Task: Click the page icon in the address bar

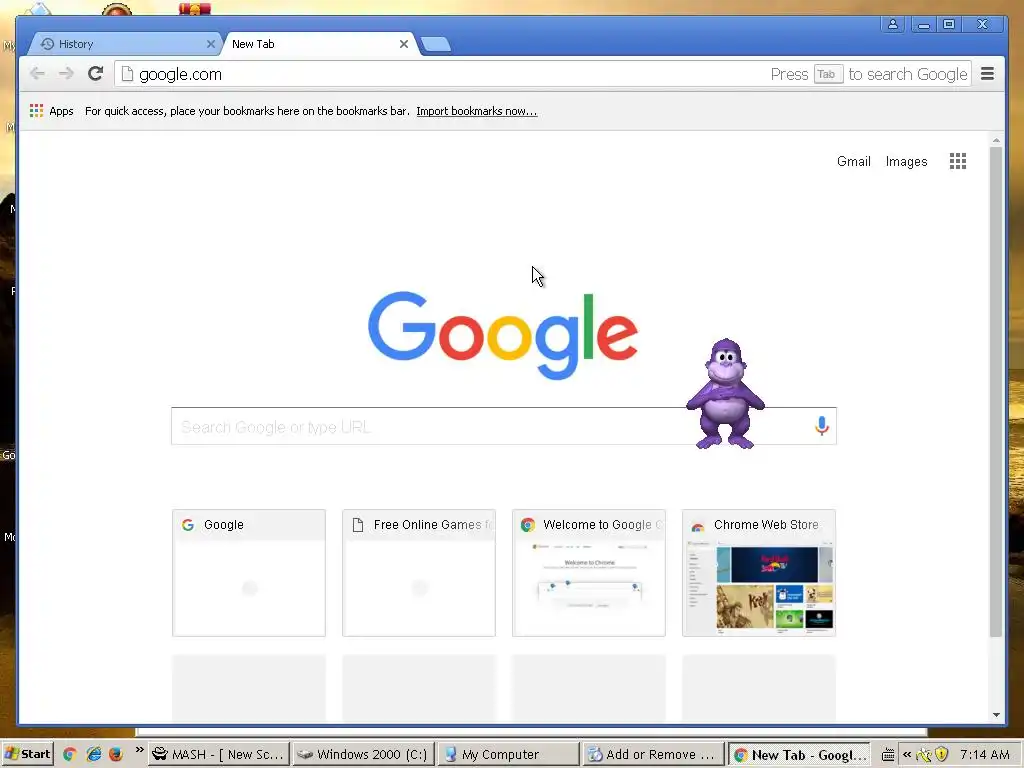Action: point(127,74)
